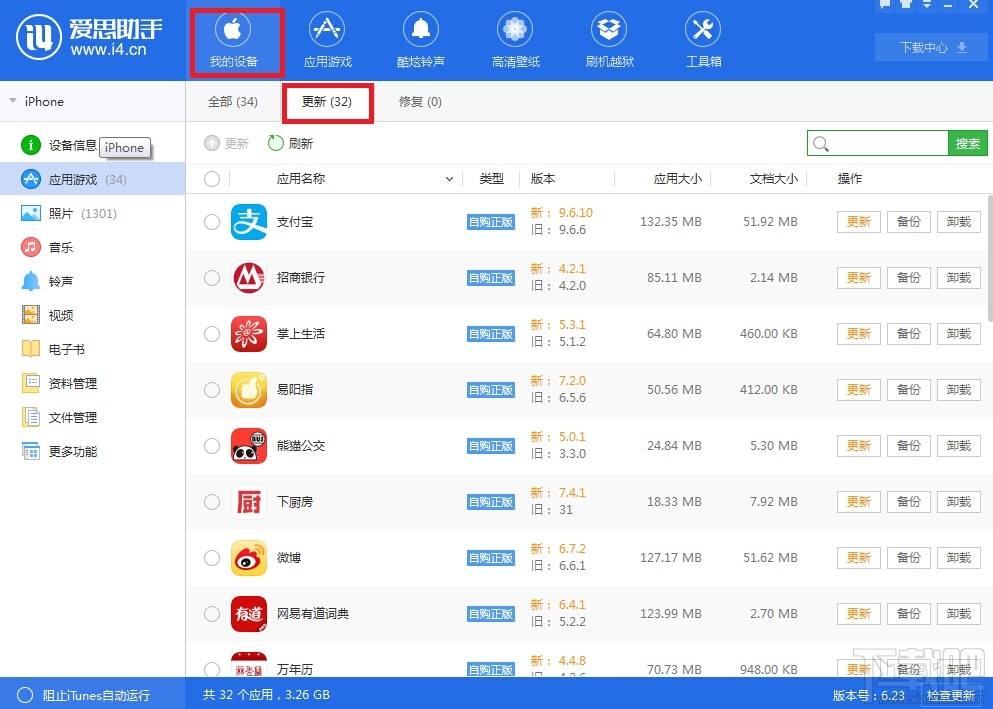Switch to the 全部(34) tab

tap(234, 101)
